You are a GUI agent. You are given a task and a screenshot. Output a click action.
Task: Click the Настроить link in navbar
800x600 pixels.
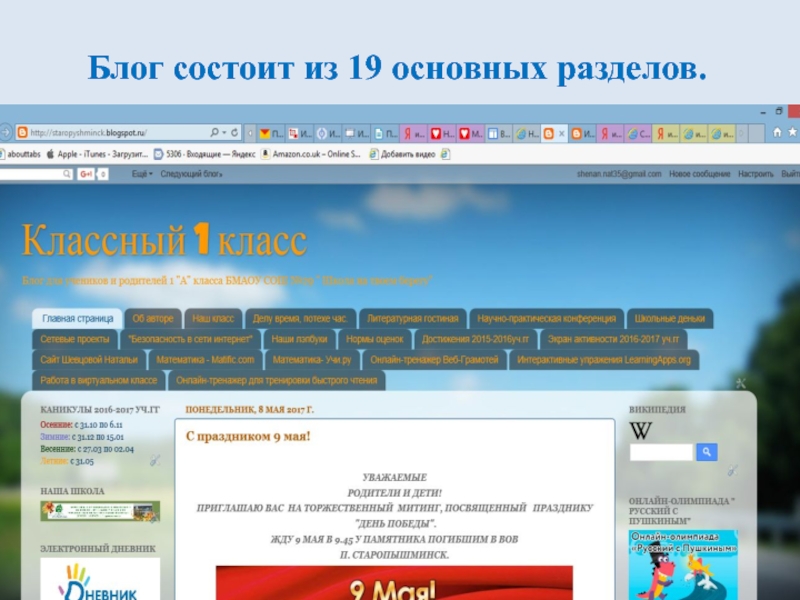pyautogui.click(x=756, y=174)
